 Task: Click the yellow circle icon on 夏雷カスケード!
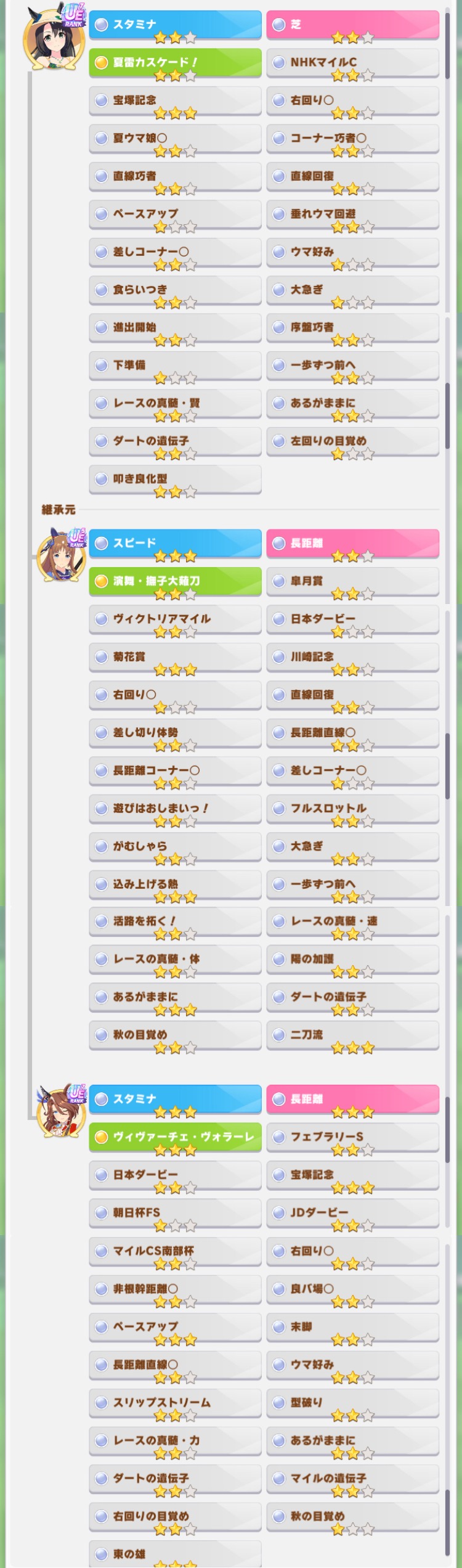pos(102,62)
